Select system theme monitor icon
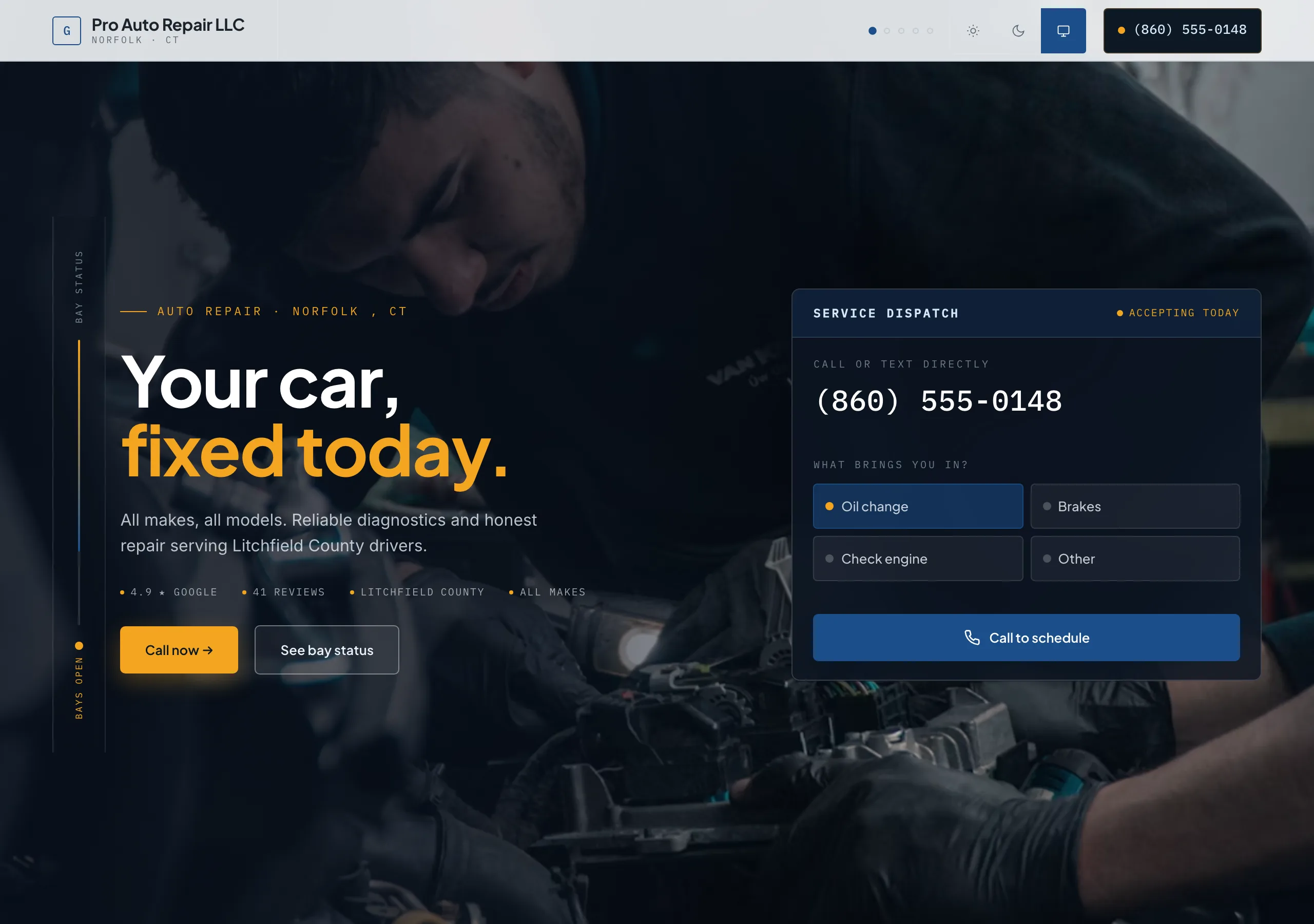This screenshot has width=1314, height=924. pos(1063,31)
